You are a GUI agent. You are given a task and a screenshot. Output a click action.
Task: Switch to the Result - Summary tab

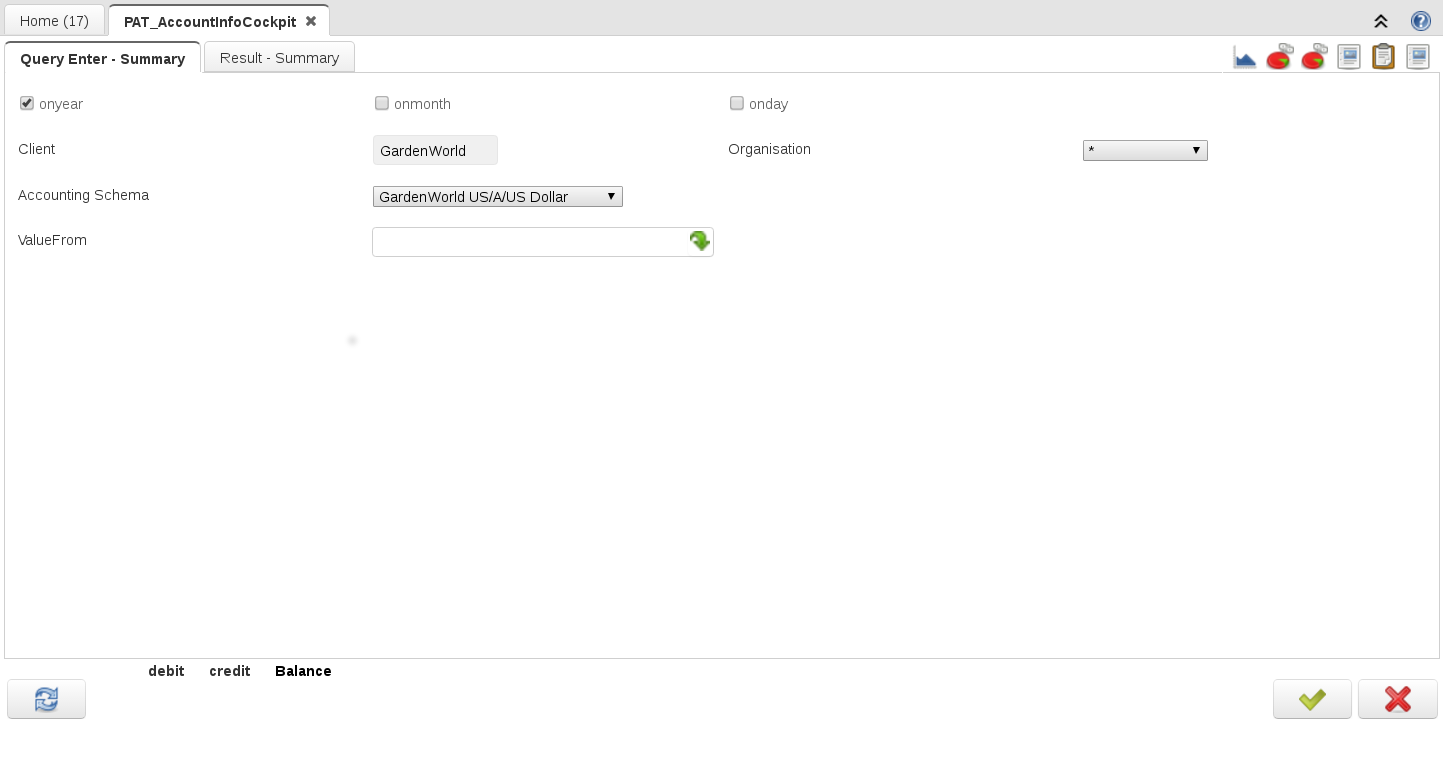click(x=279, y=58)
